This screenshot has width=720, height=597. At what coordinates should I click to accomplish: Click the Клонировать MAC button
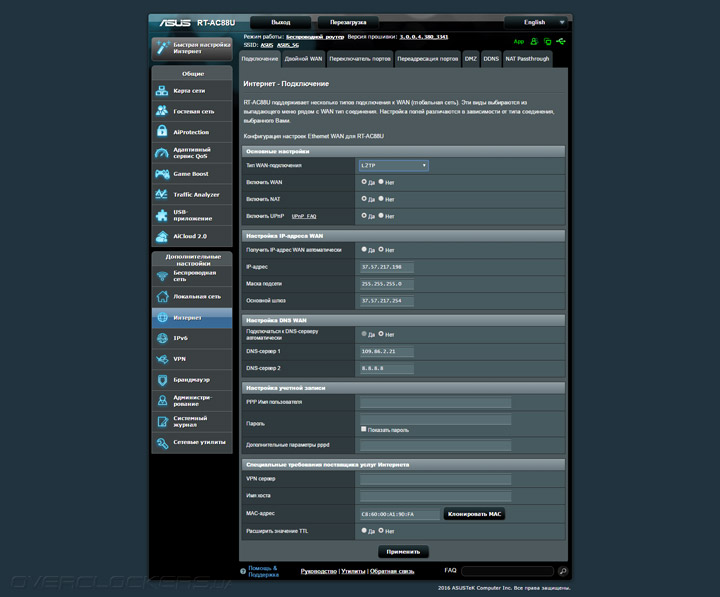474,514
